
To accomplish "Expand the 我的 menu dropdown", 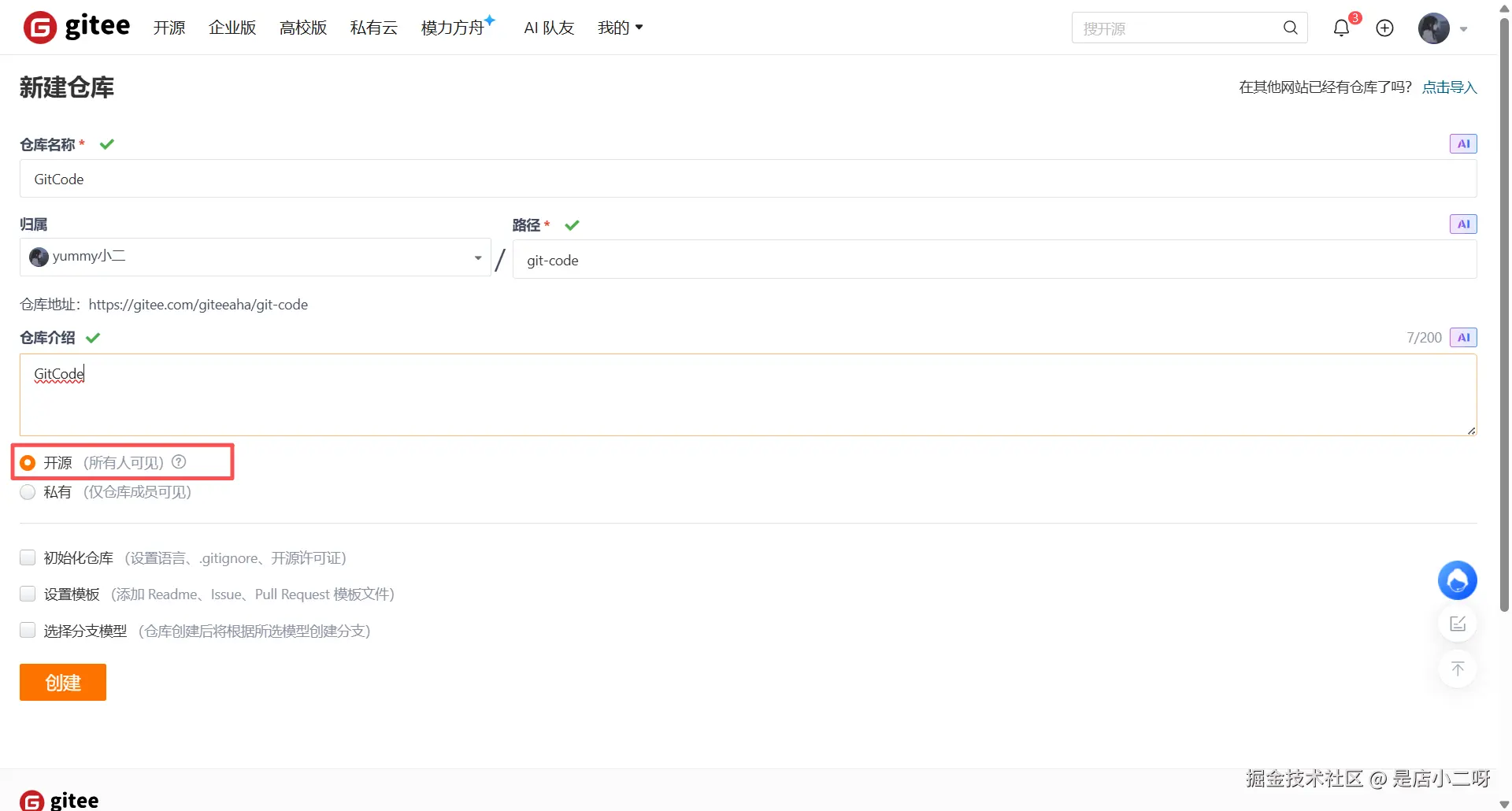I will pos(621,28).
